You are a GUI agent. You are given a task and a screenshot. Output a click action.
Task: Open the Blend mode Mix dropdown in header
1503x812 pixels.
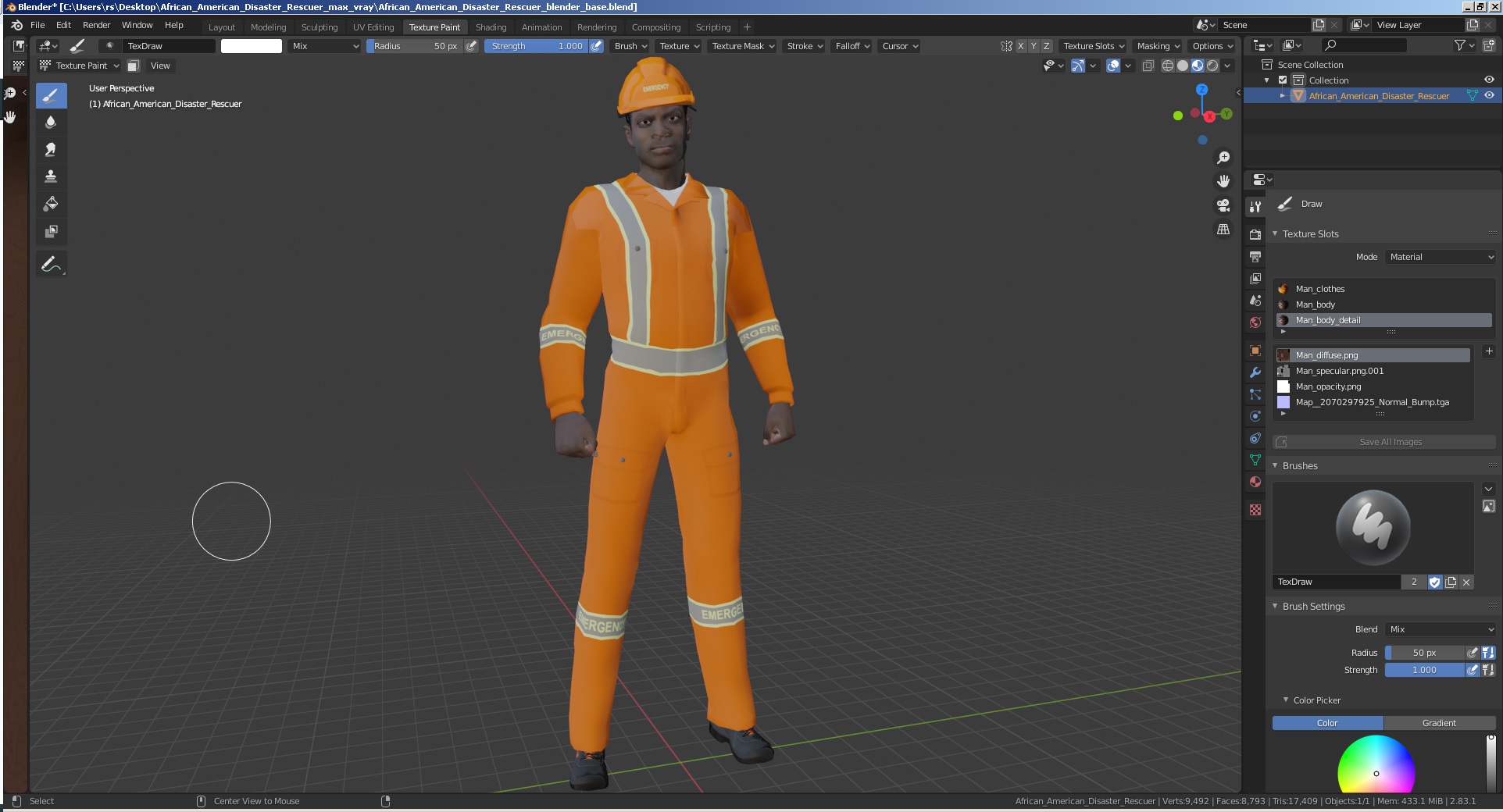click(x=325, y=46)
